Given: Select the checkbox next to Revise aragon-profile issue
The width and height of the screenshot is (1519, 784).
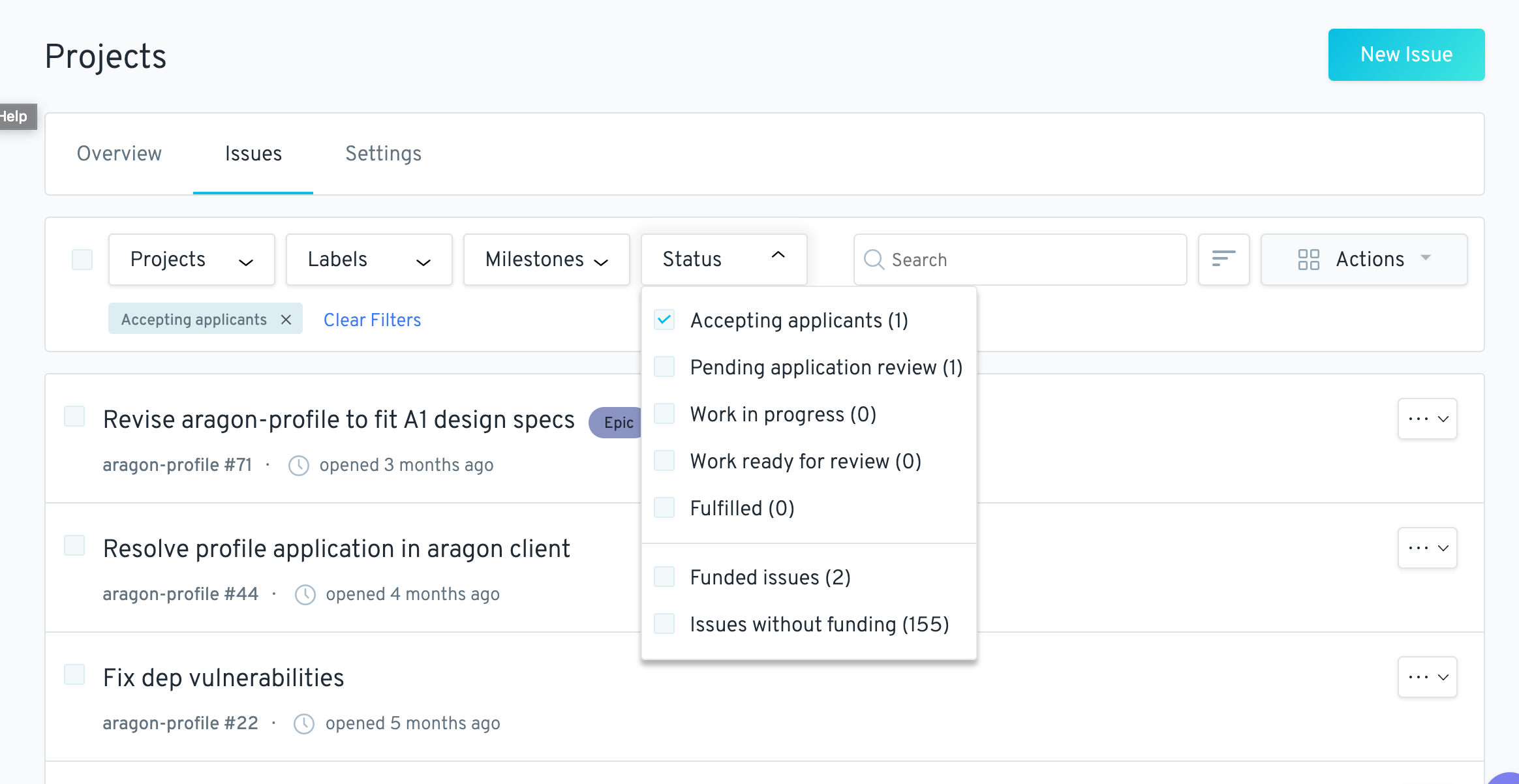Looking at the screenshot, I should pyautogui.click(x=74, y=416).
